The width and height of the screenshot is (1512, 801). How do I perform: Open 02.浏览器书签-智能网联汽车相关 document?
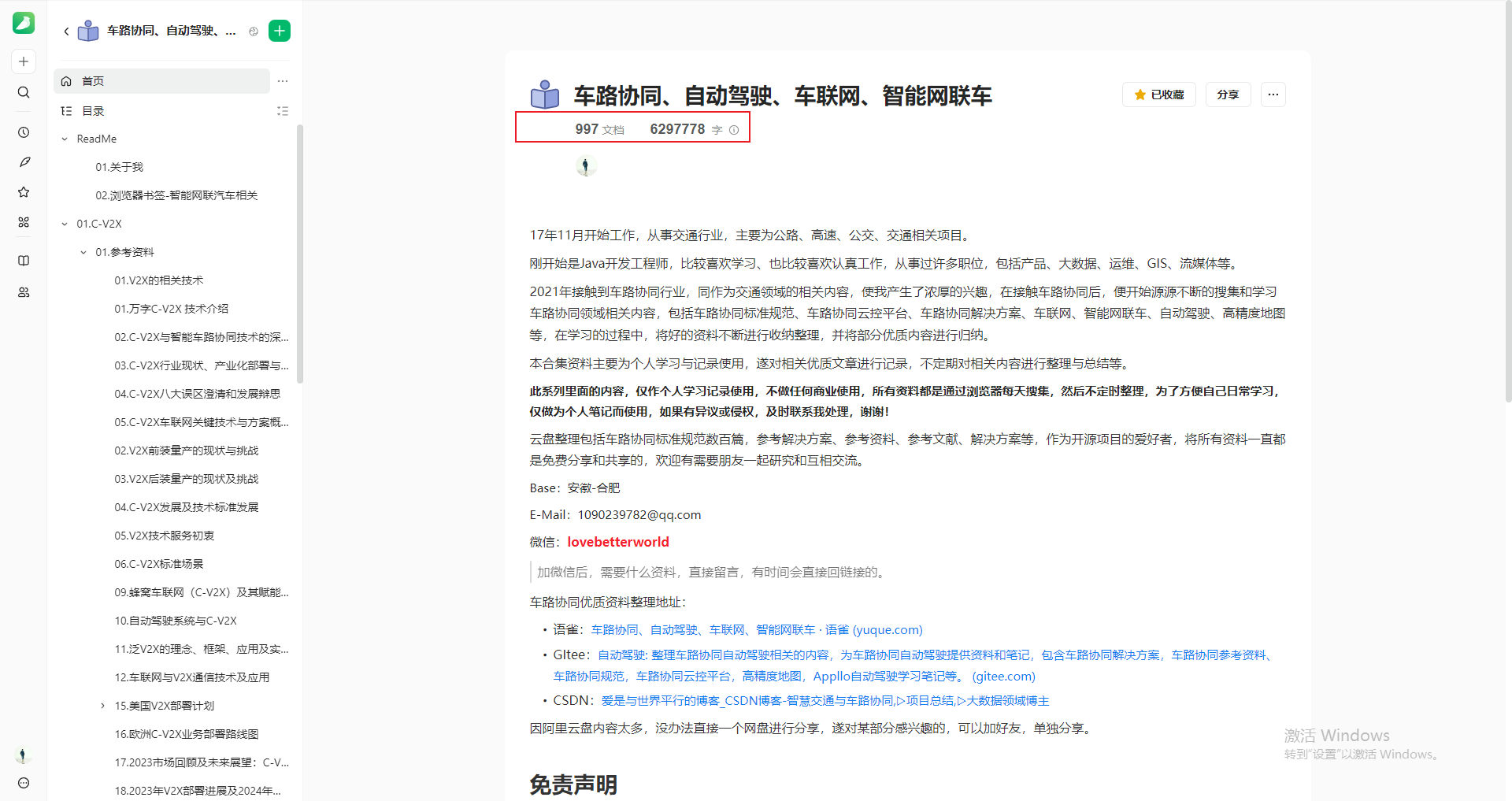[x=176, y=195]
